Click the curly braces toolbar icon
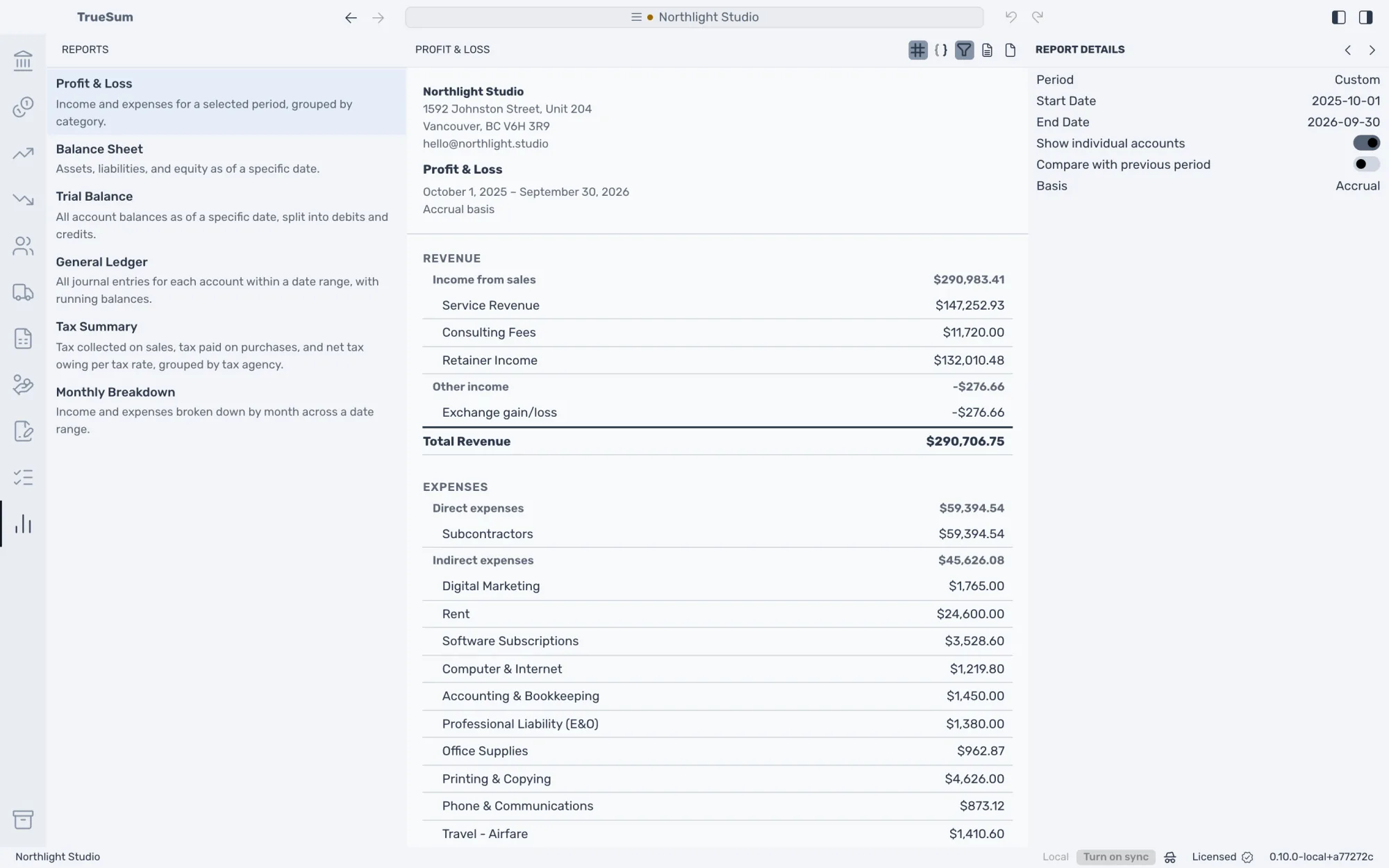The image size is (1389, 868). pyautogui.click(x=941, y=50)
